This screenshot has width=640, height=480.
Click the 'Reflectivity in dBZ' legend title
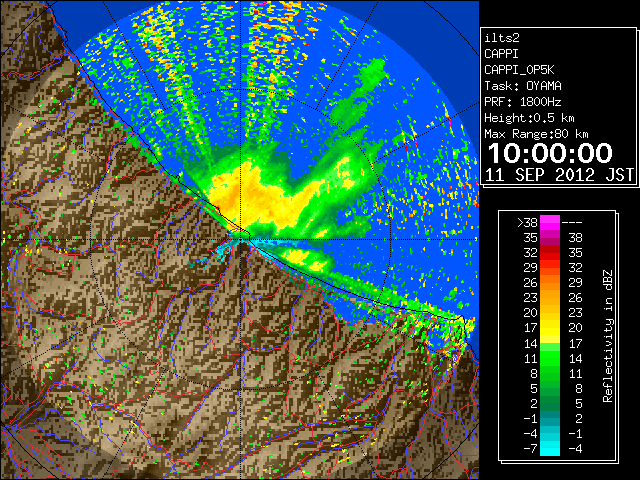click(x=608, y=336)
